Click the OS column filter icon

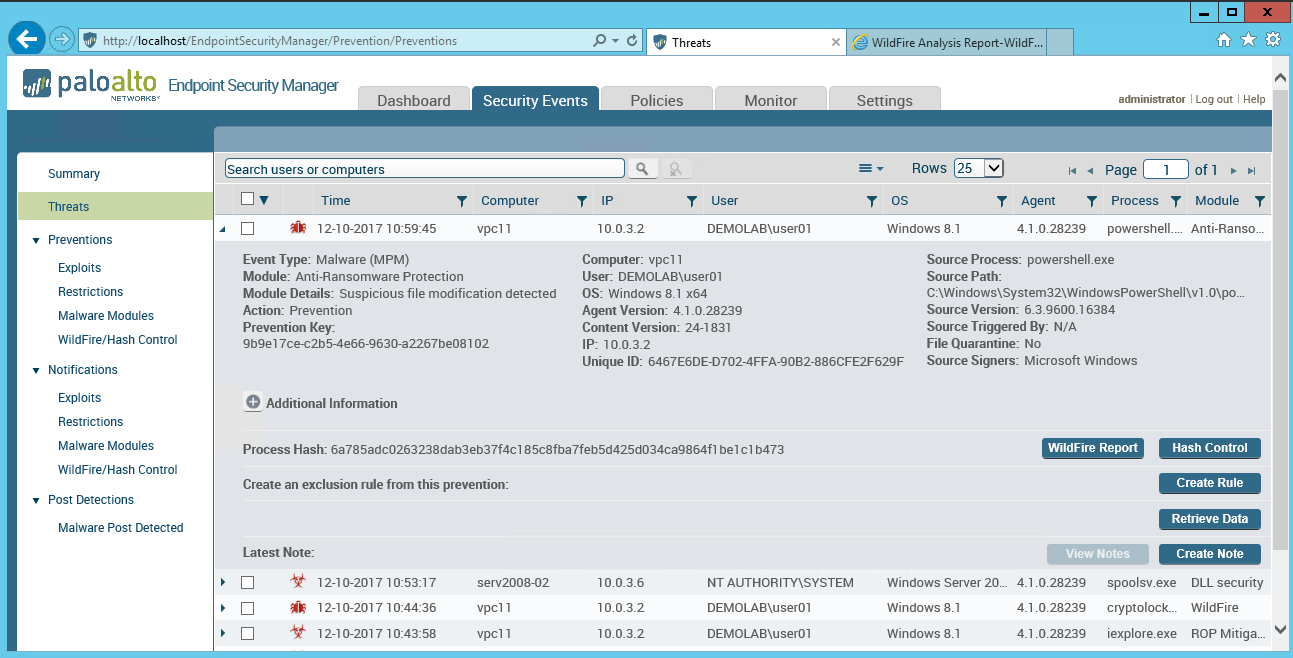point(1001,201)
